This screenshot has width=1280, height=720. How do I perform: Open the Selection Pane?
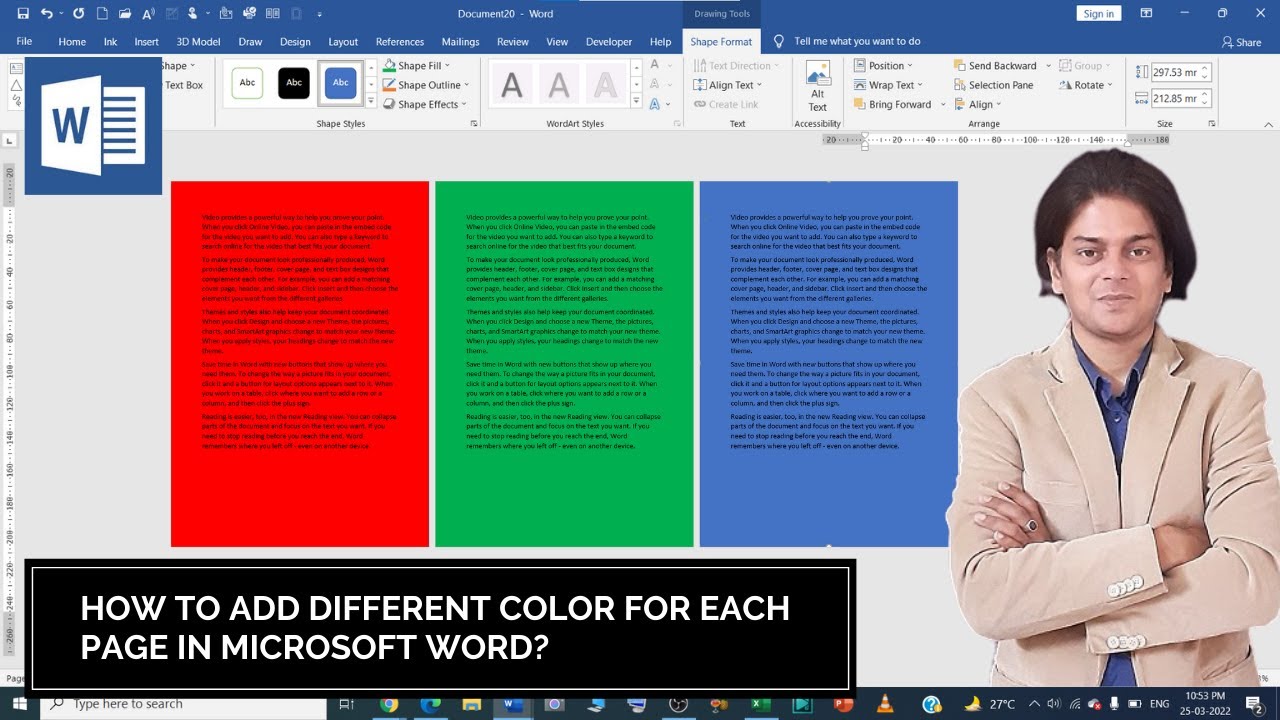(993, 85)
